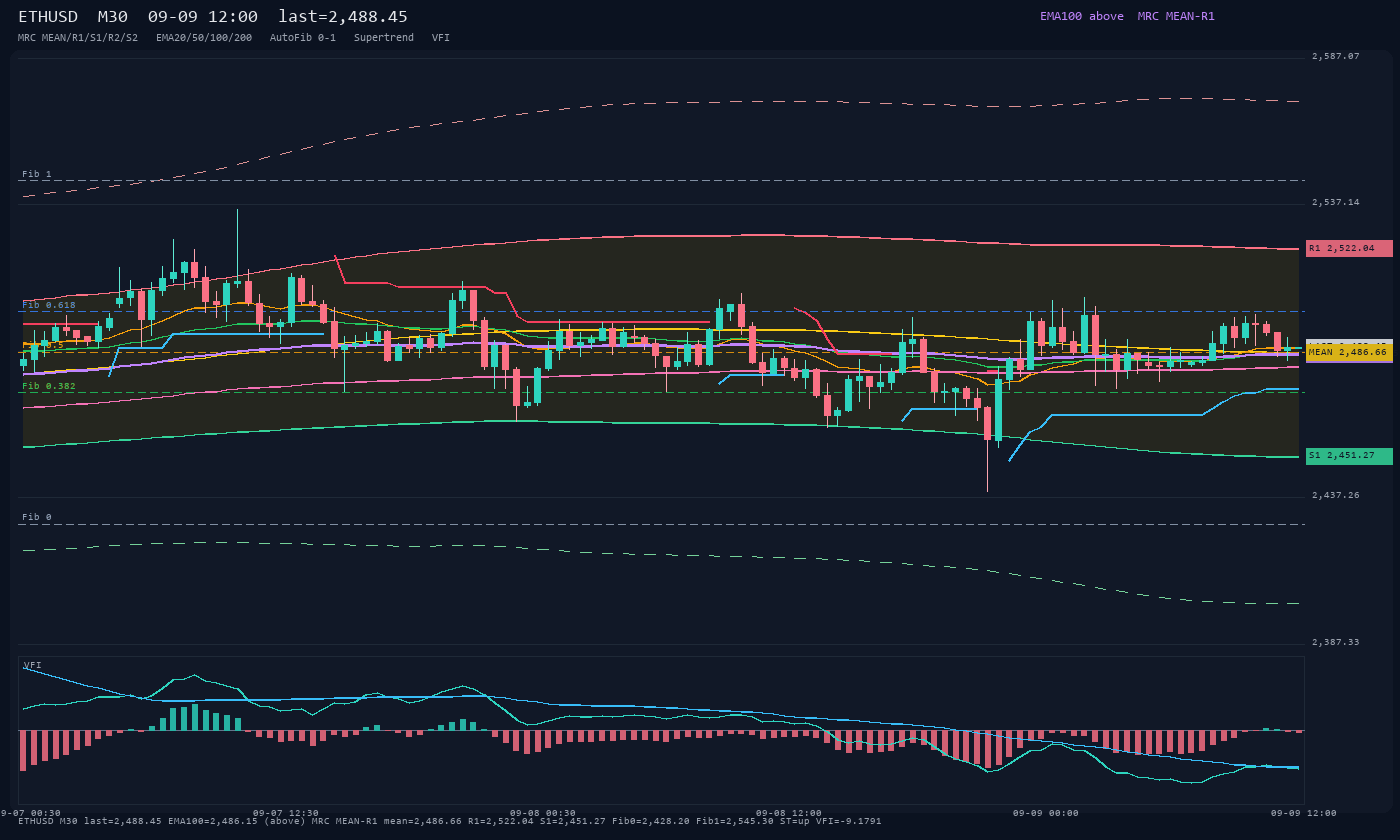Click the purple MRC MEAN-R1 text at top right
This screenshot has height=840, width=1400.
pos(1176,16)
